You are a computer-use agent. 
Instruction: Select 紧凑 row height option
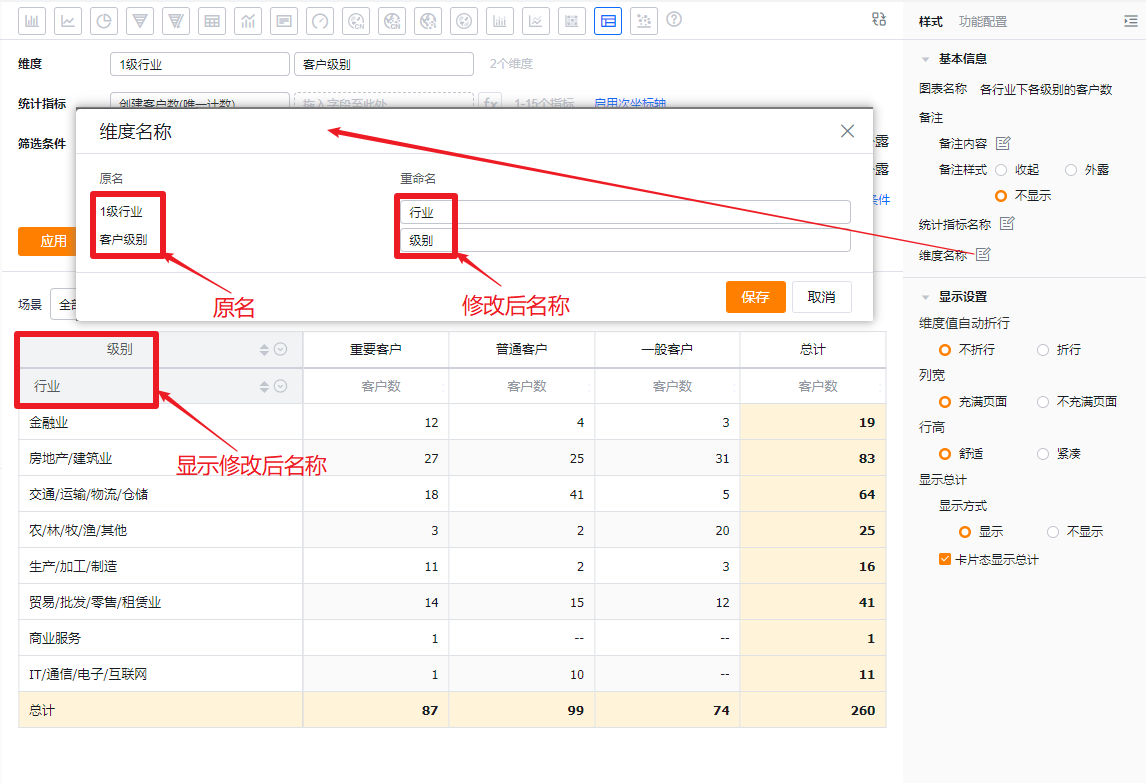(1043, 453)
